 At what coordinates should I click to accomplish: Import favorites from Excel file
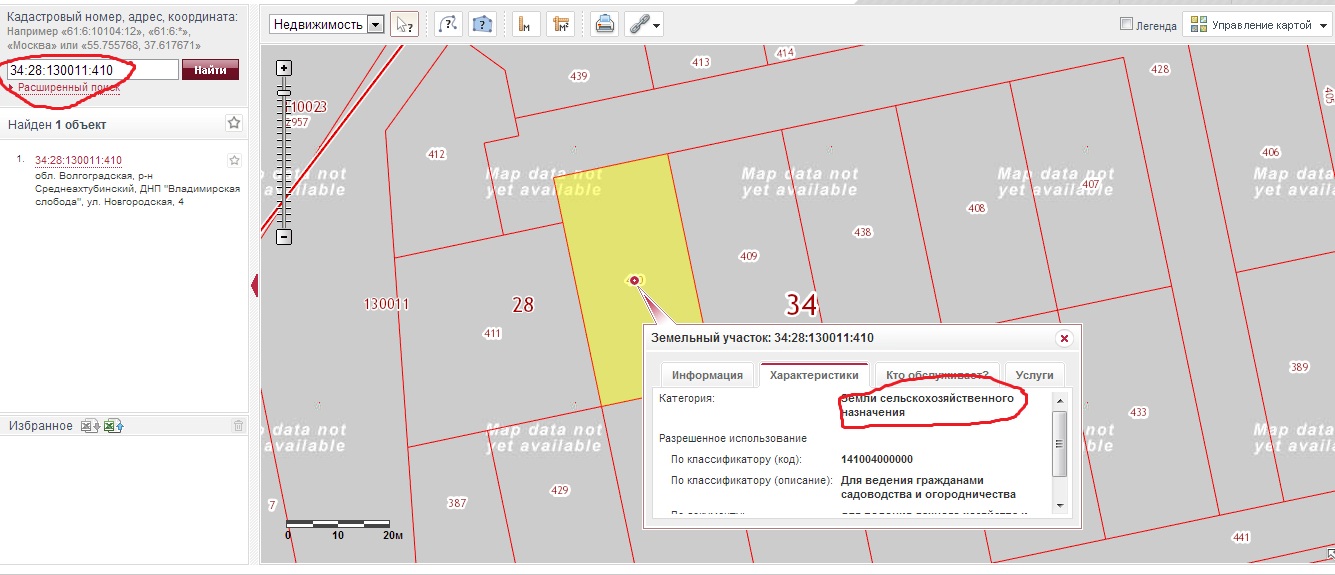(113, 426)
